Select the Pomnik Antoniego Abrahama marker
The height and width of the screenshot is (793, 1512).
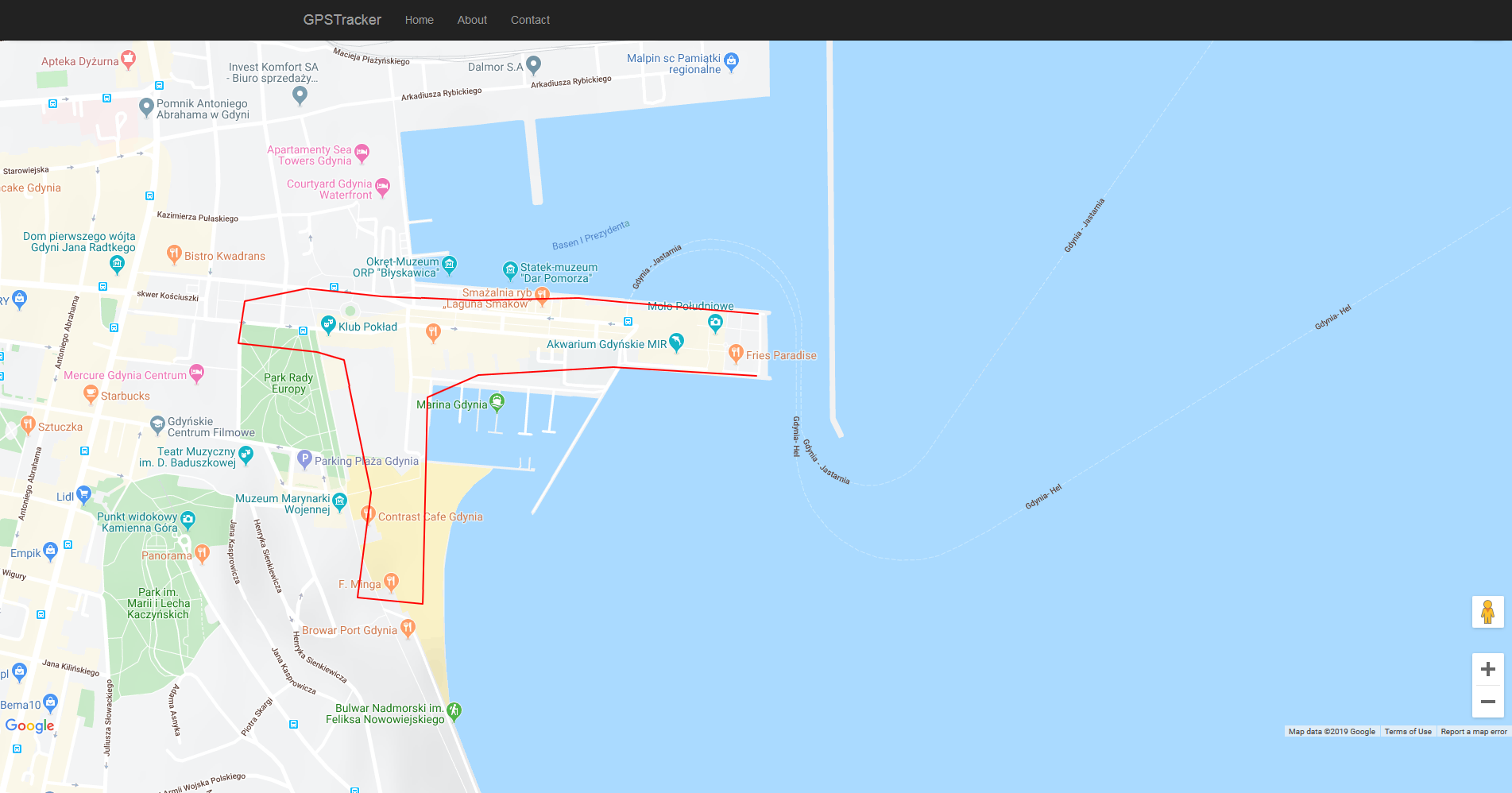pos(146,107)
